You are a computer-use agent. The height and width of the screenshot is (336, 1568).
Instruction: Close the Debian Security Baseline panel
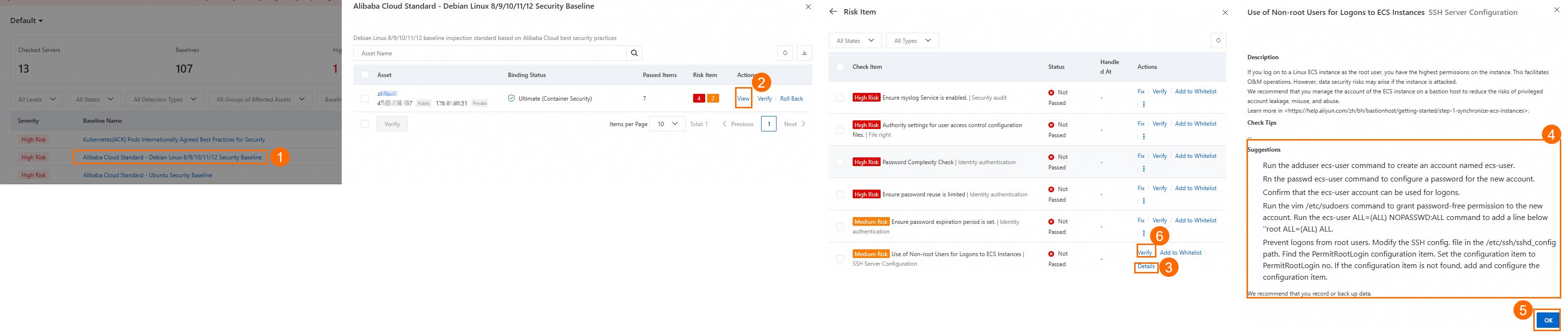coord(808,7)
